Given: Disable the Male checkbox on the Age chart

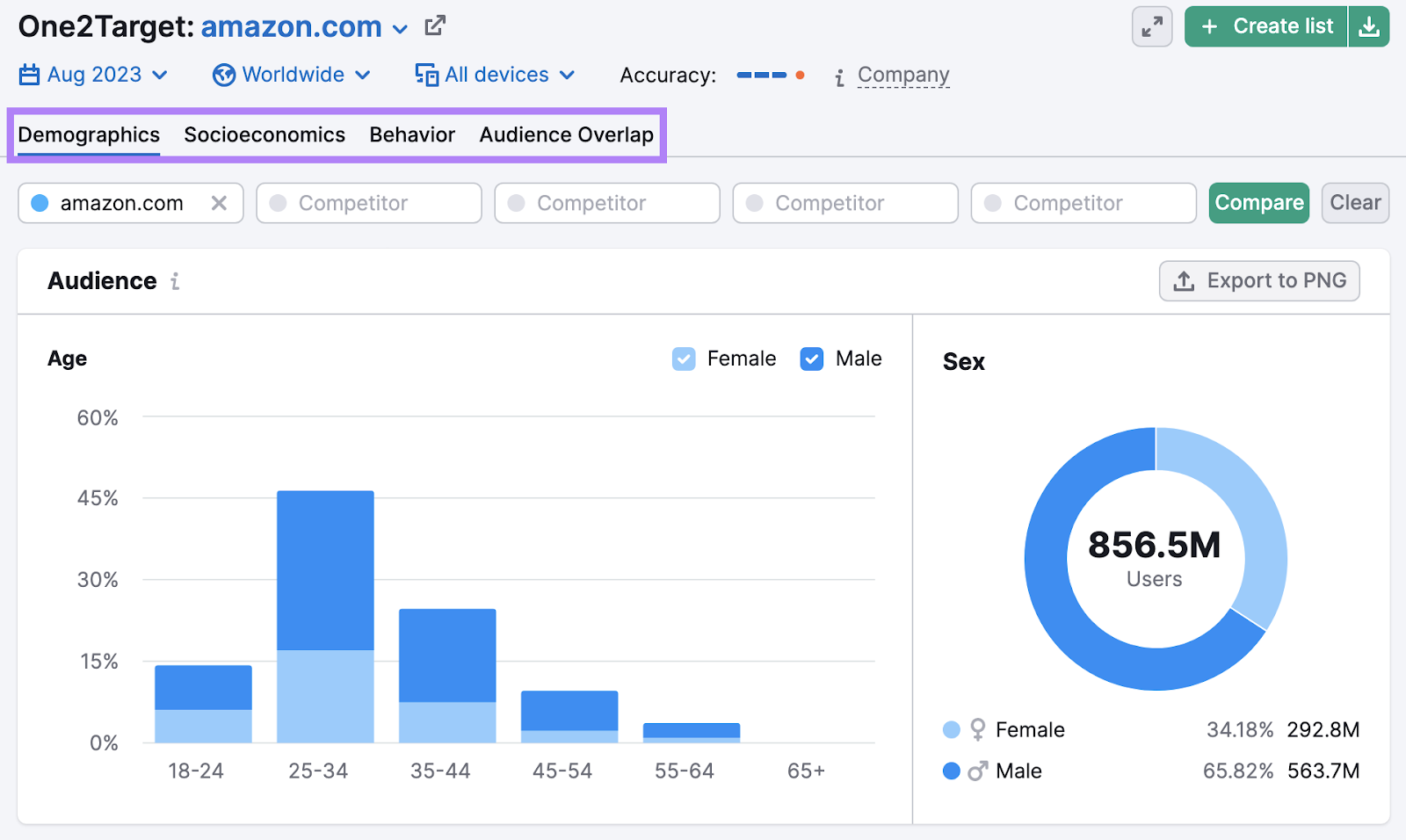Looking at the screenshot, I should click(x=812, y=358).
